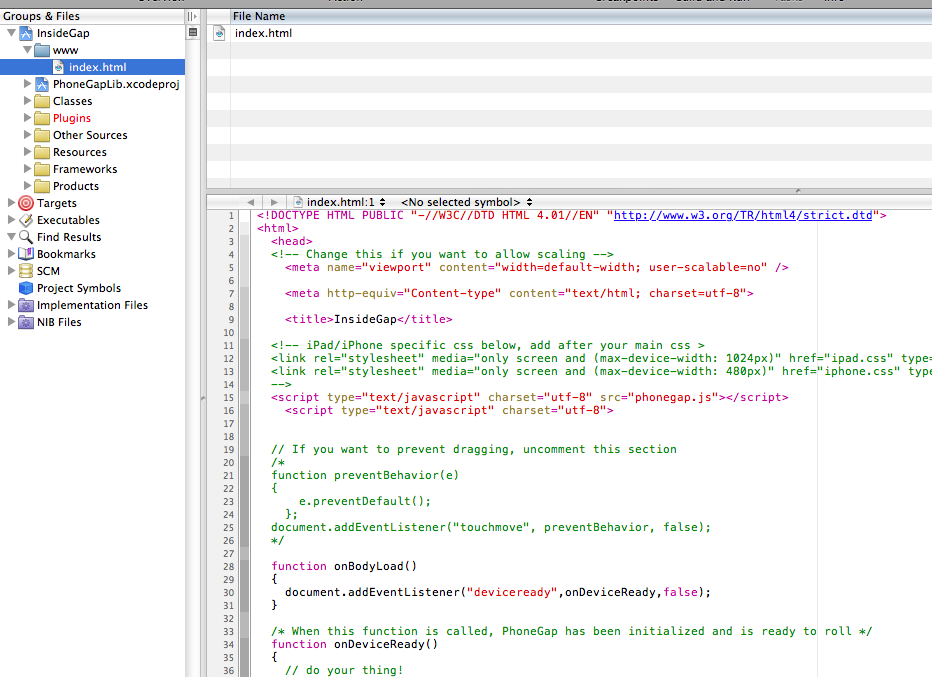The width and height of the screenshot is (932, 677).
Task: Click the NIB Files smart group icon
Action: 26,322
